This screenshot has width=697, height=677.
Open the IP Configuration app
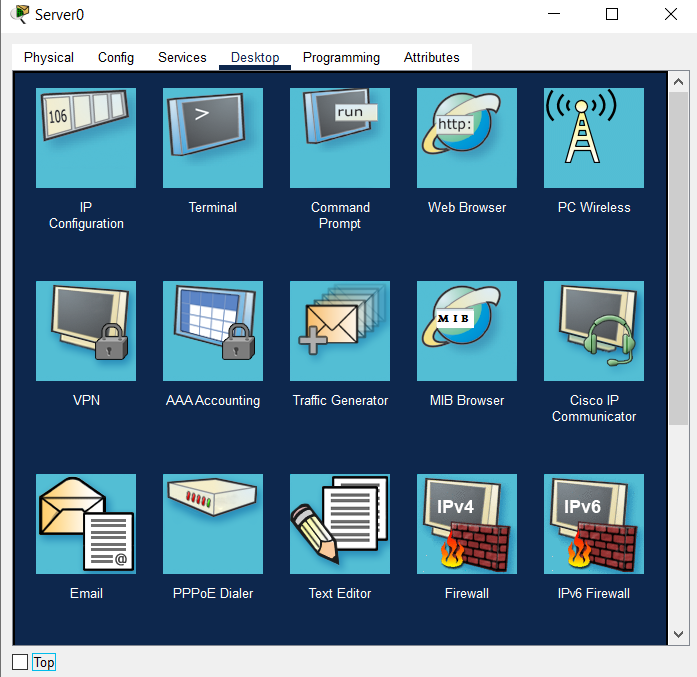86,138
